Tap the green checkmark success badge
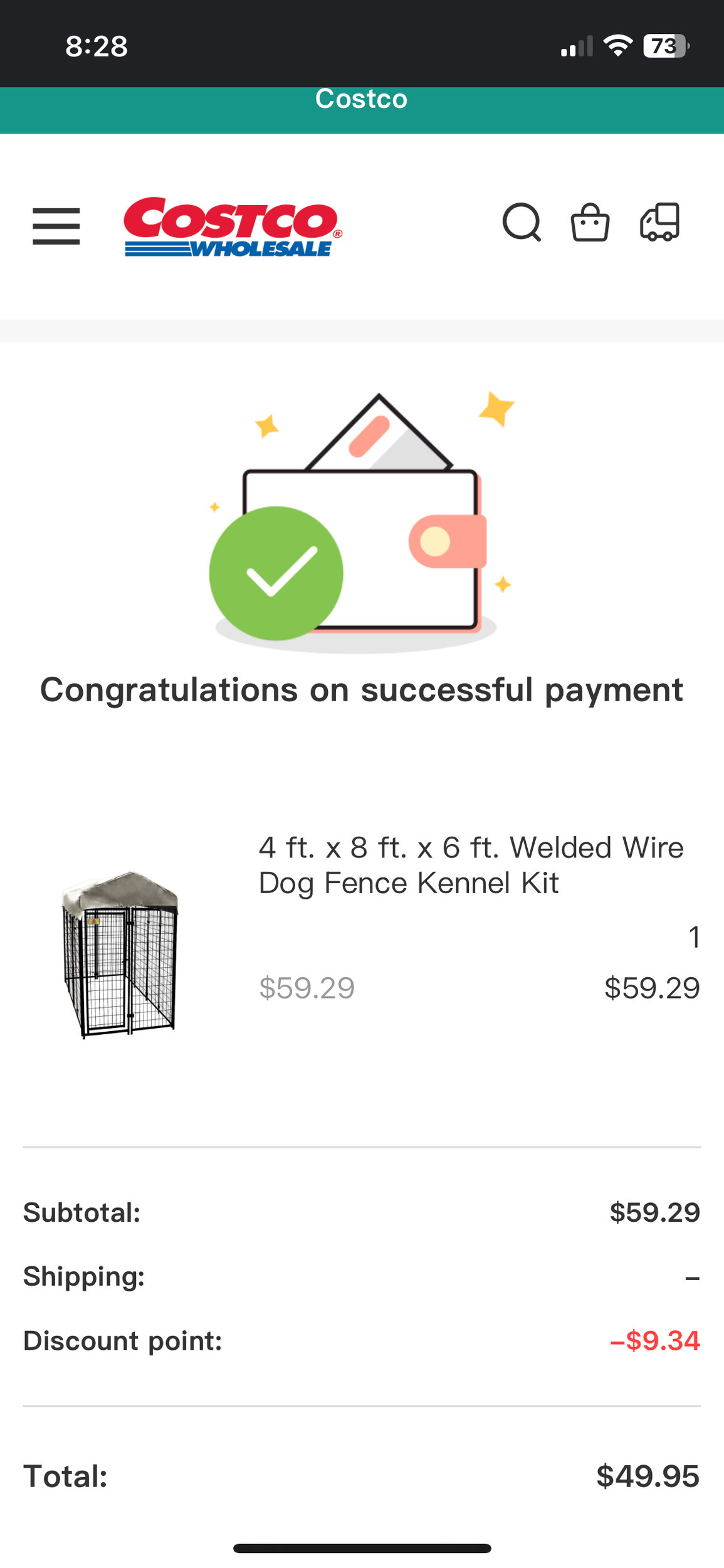 pos(276,573)
